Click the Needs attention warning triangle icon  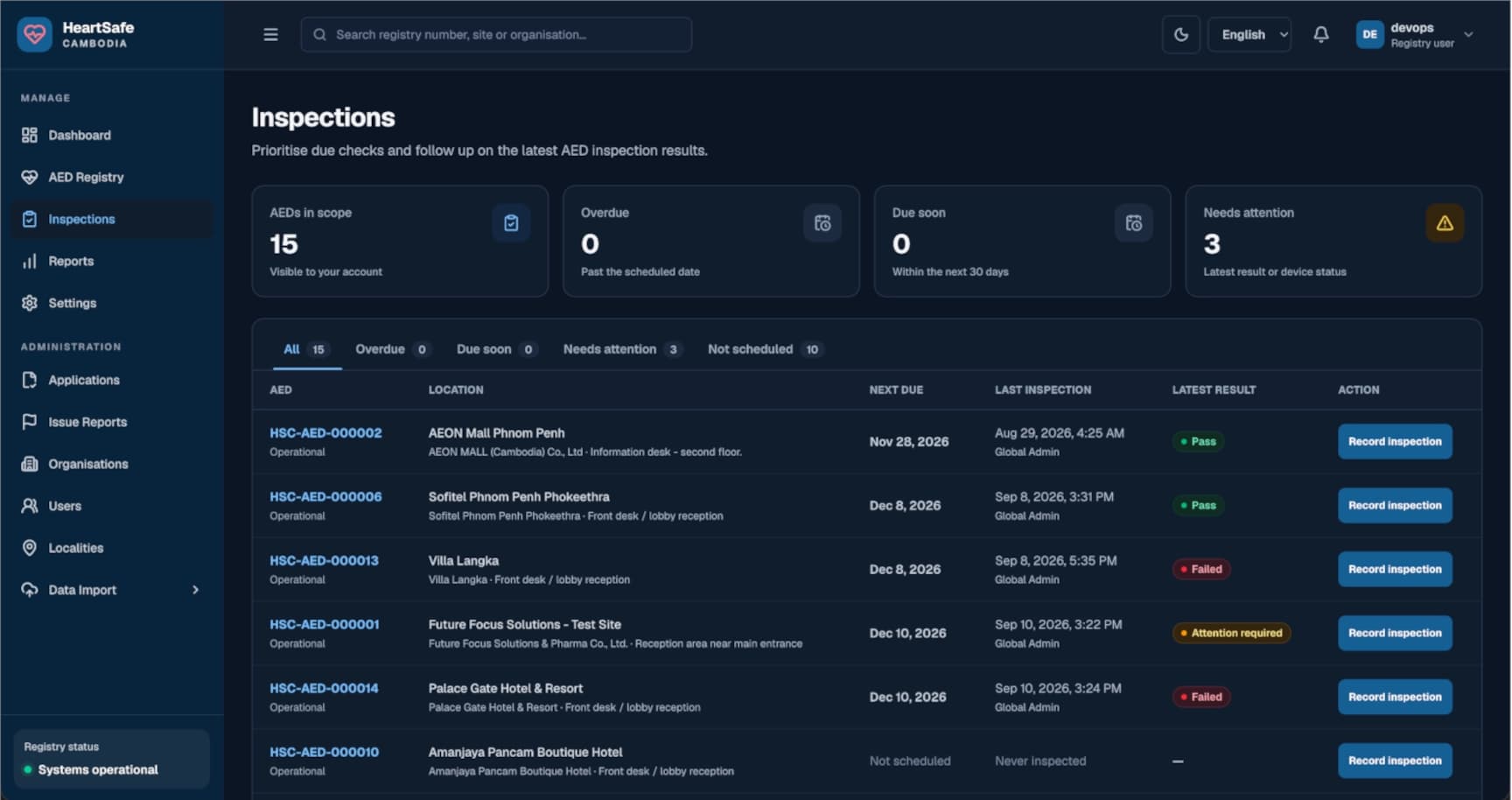1445,223
